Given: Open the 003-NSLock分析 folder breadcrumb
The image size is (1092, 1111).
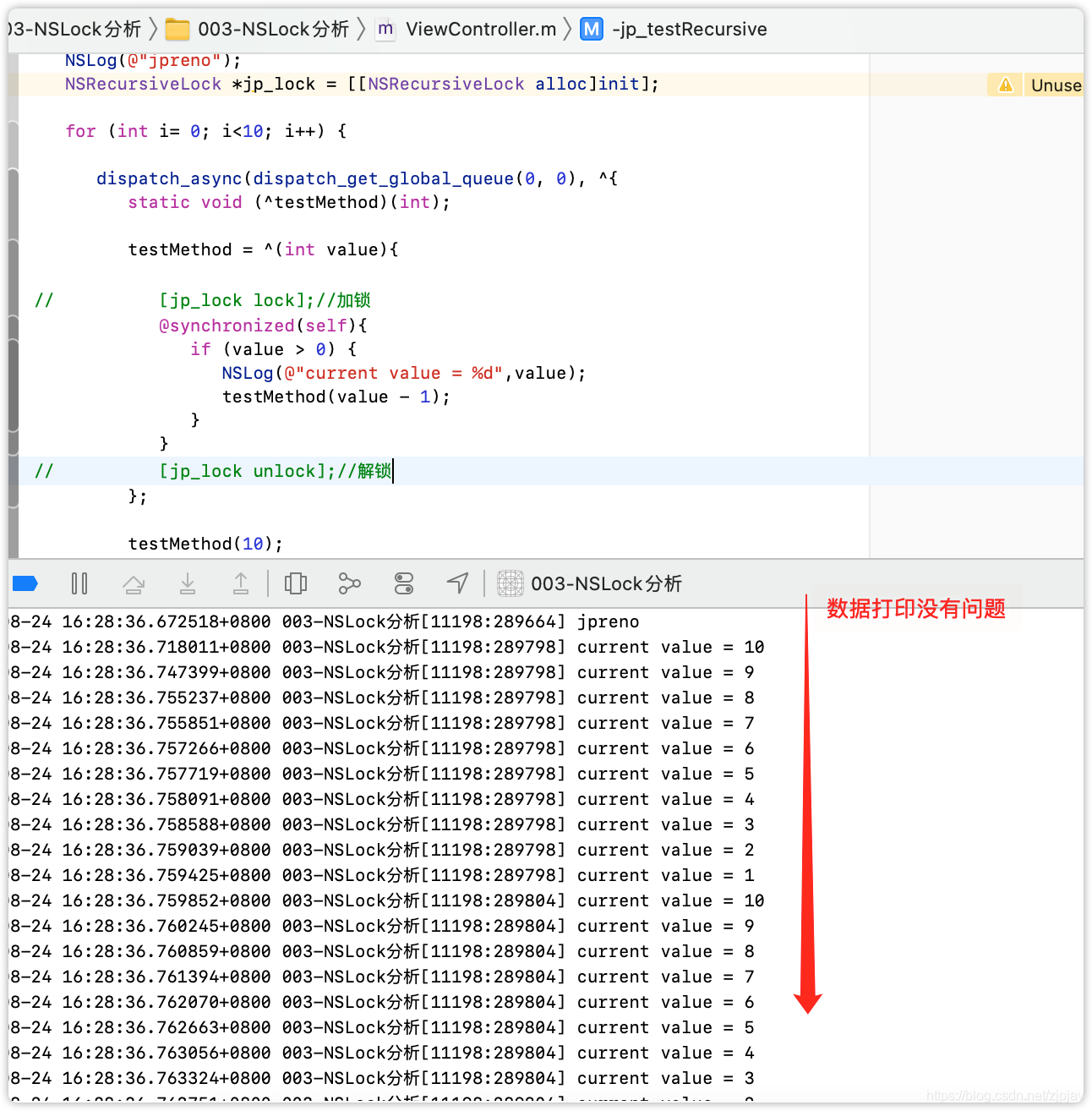Looking at the screenshot, I should pyautogui.click(x=273, y=30).
